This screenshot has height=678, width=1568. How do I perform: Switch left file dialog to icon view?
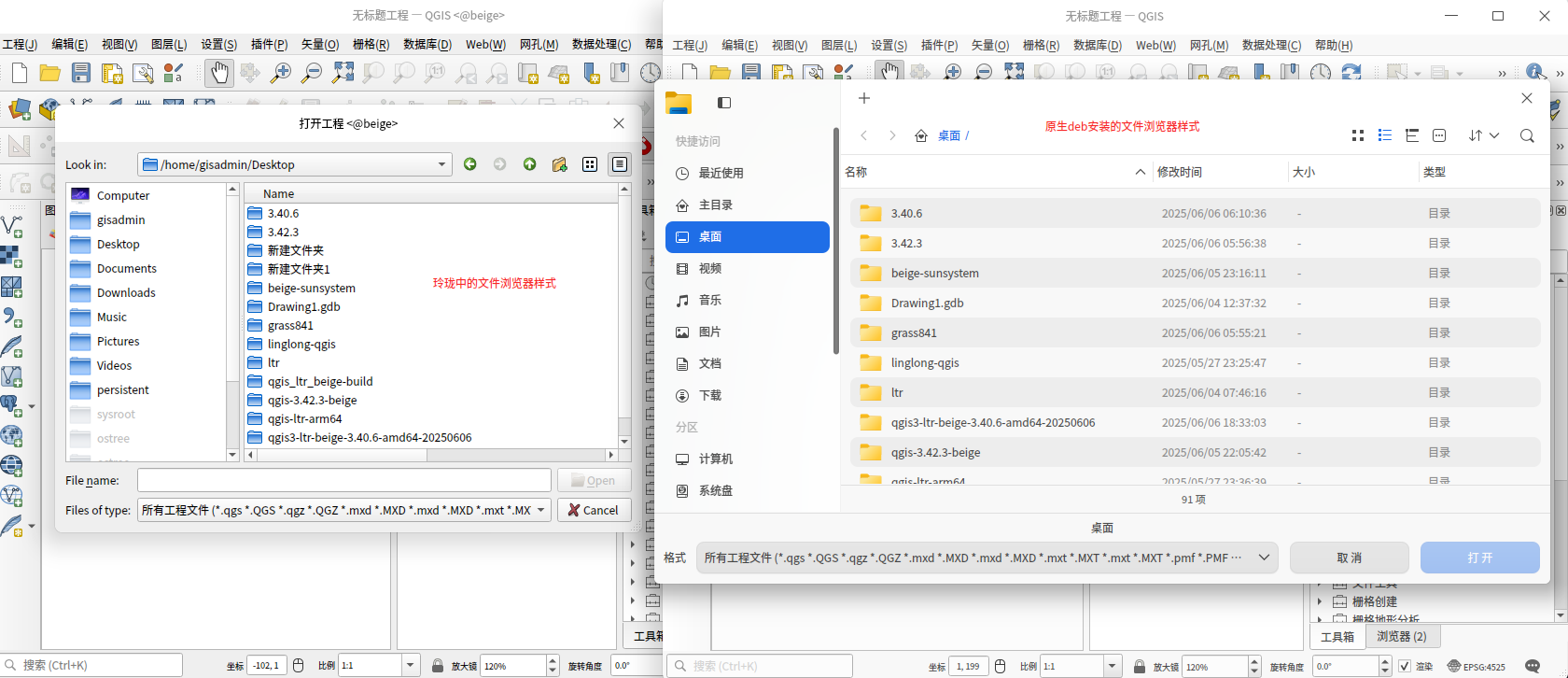(x=590, y=164)
